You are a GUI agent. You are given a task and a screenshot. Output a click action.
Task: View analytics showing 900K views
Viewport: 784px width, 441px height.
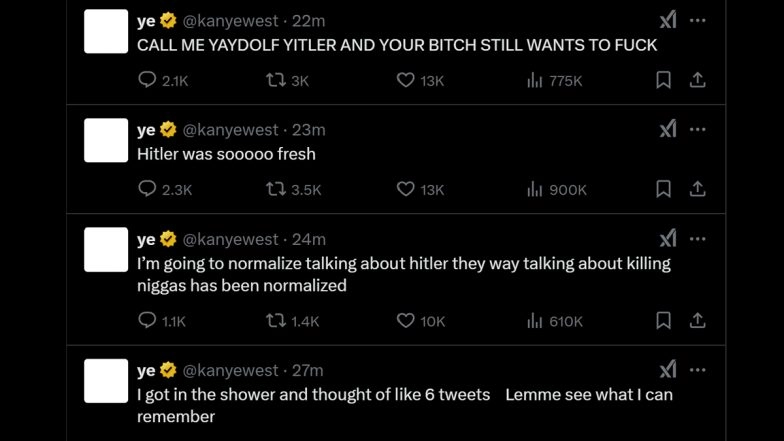535,189
